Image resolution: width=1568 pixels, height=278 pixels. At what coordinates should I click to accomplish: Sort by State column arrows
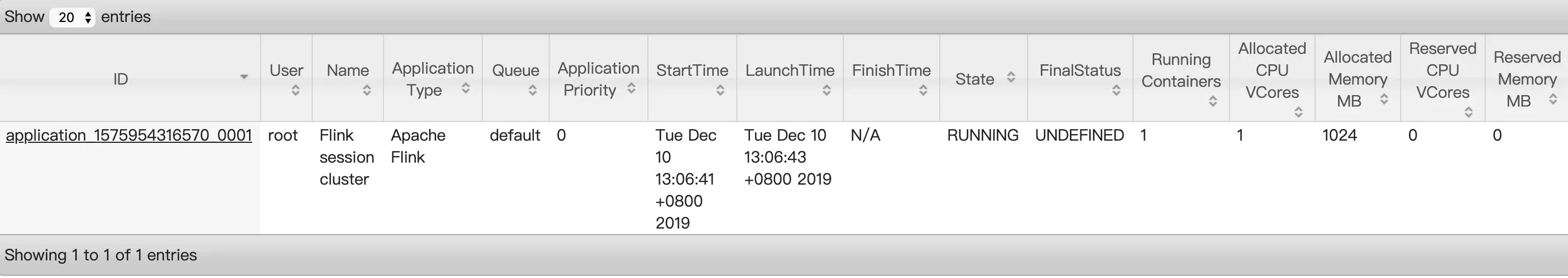tap(1011, 77)
